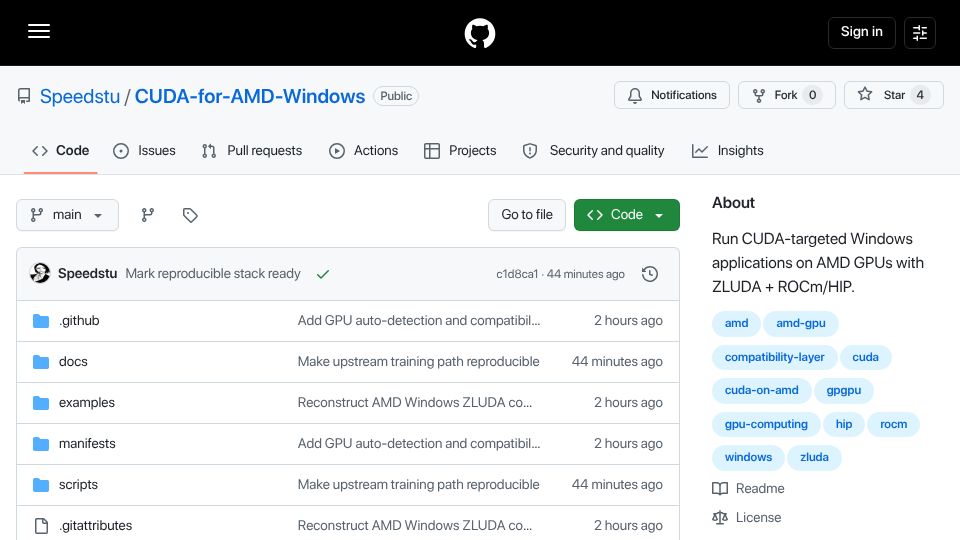The image size is (960, 540).
Task: Click docs folder icon
Action: coord(41,362)
